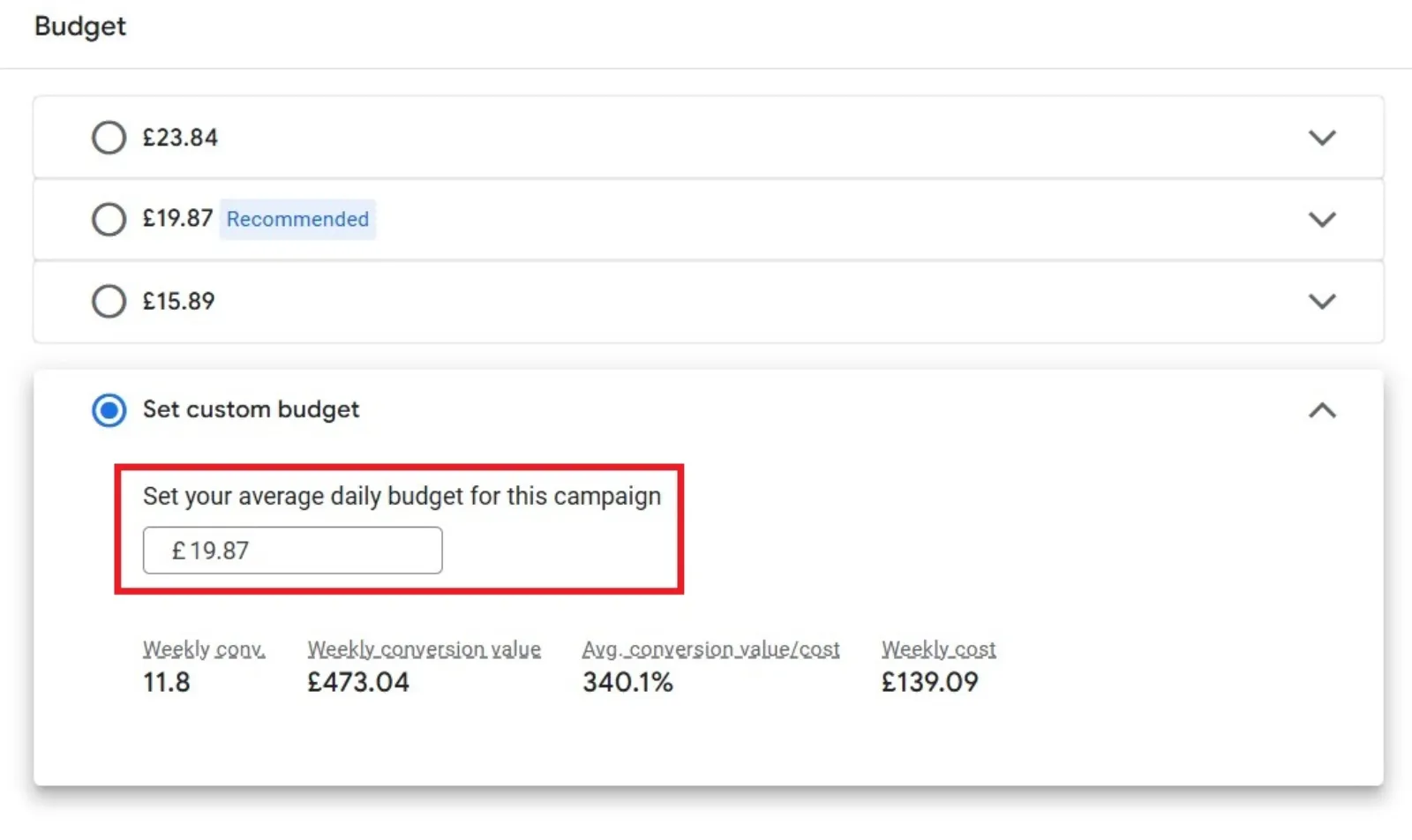Click the 340.1% value figure
The height and width of the screenshot is (840, 1412).
click(627, 682)
